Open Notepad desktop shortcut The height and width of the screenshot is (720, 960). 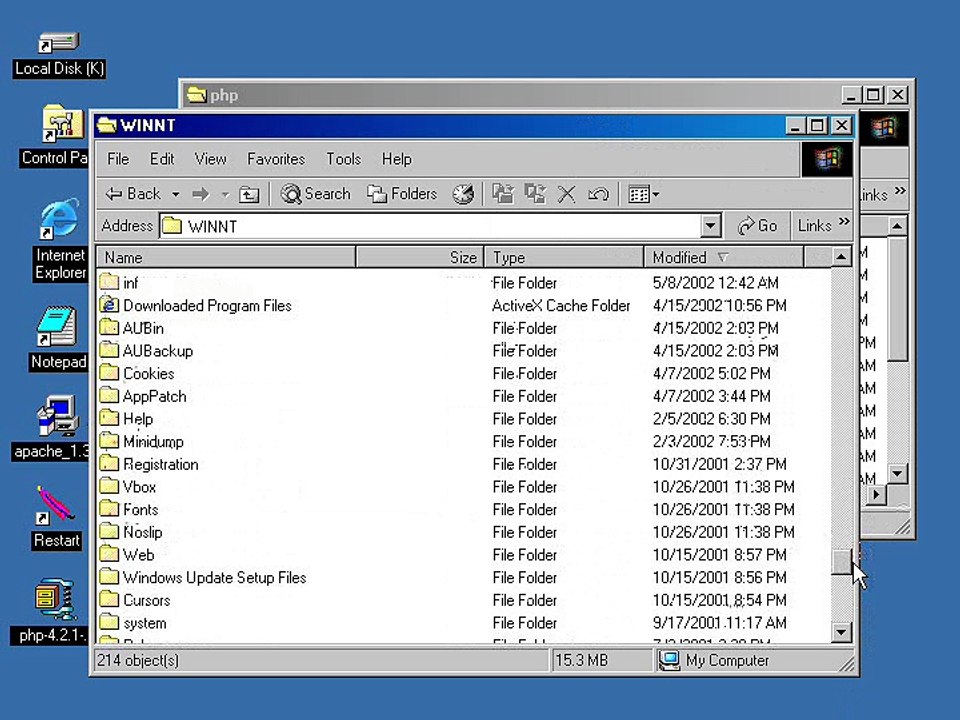(x=58, y=338)
